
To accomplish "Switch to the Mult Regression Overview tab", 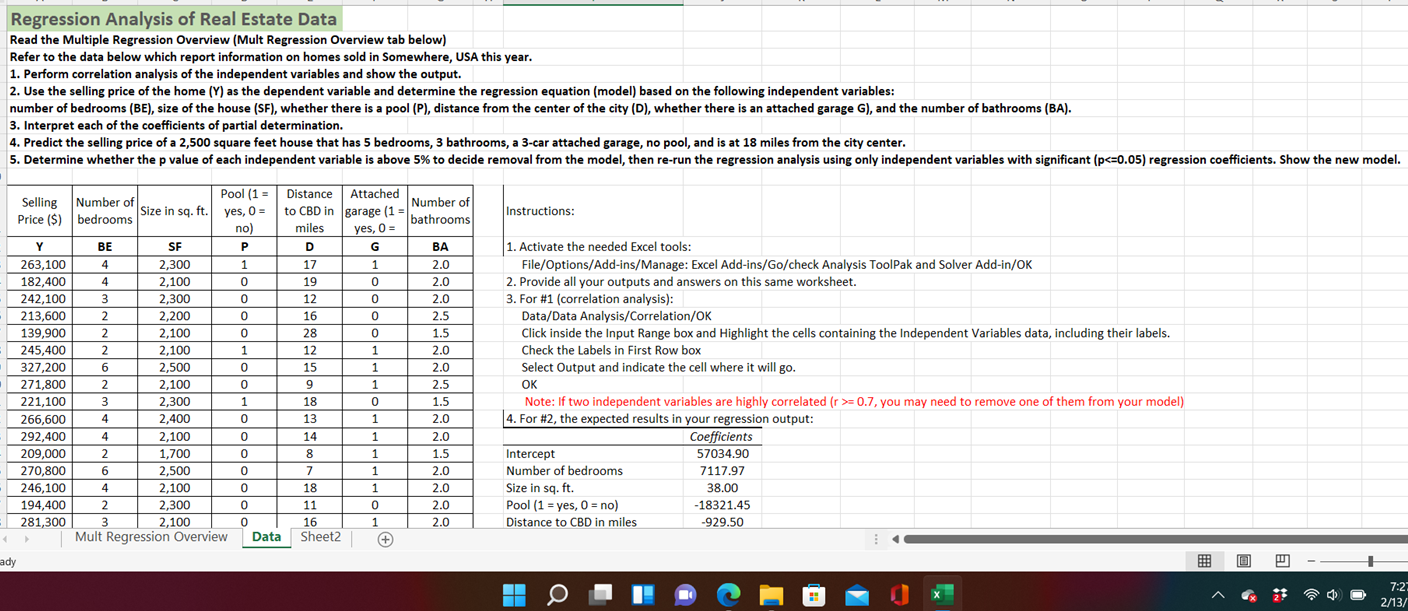I will [x=150, y=537].
